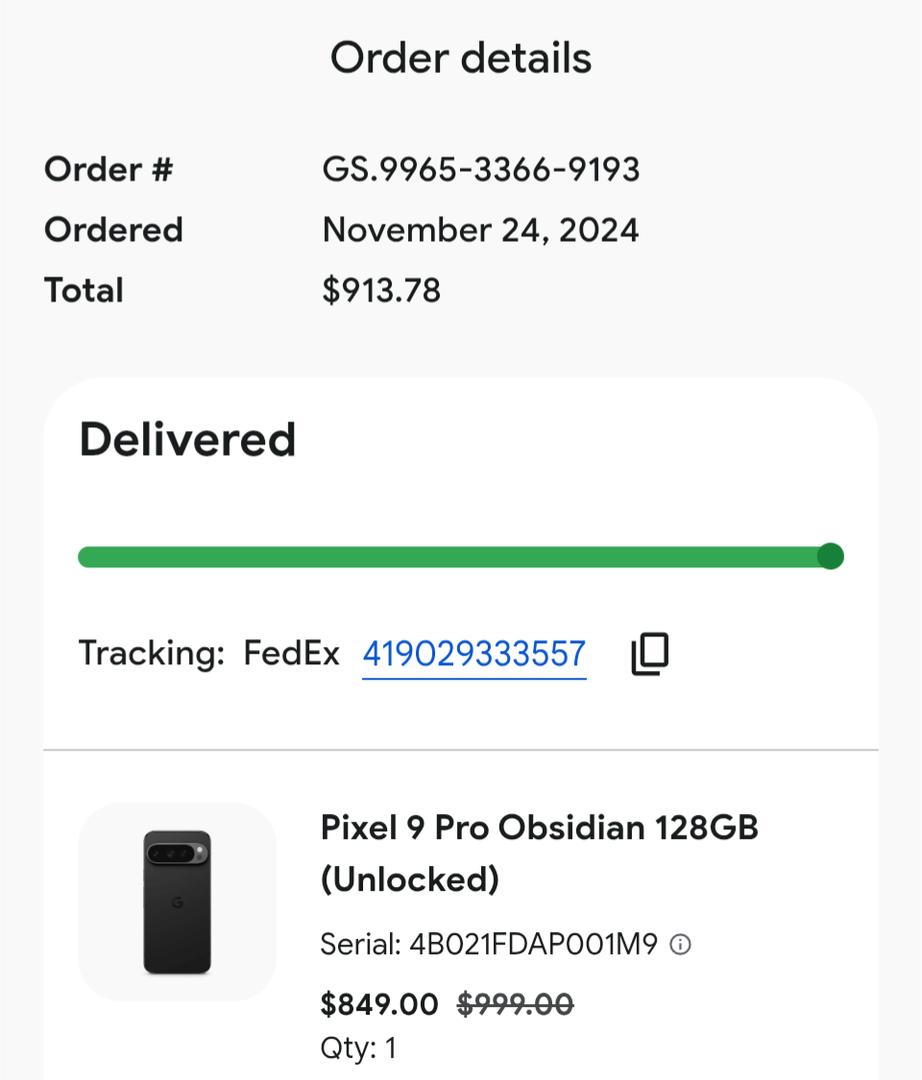Click the FedEx carrier name
The height and width of the screenshot is (1080, 922).
tap(292, 654)
